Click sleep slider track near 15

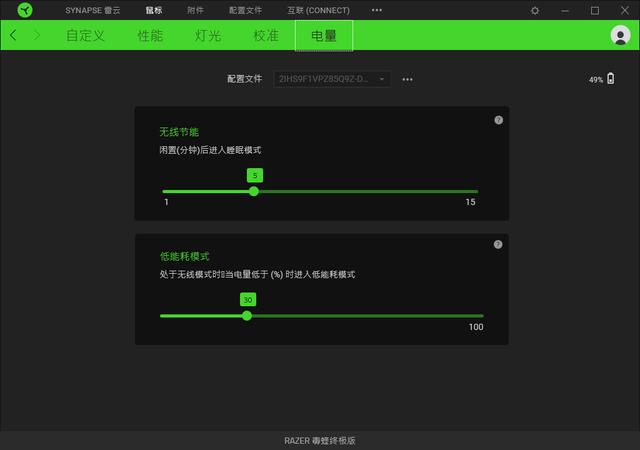(471, 191)
